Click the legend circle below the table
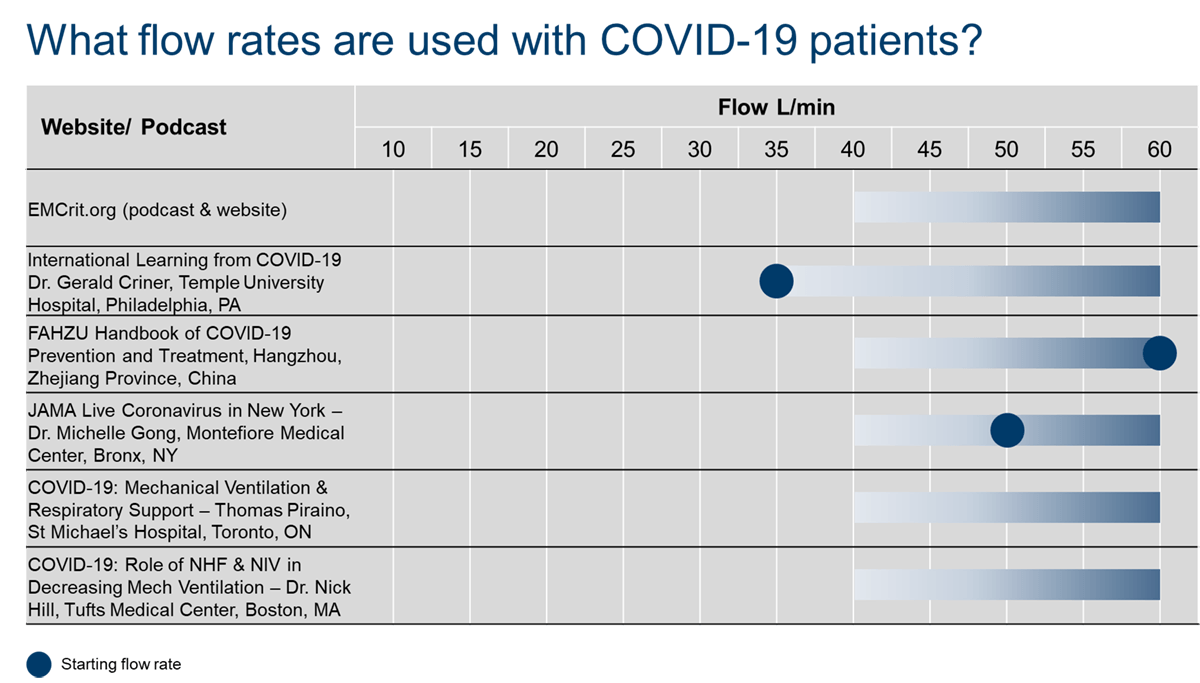Viewport: 1200px width, 683px height. pyautogui.click(x=39, y=664)
